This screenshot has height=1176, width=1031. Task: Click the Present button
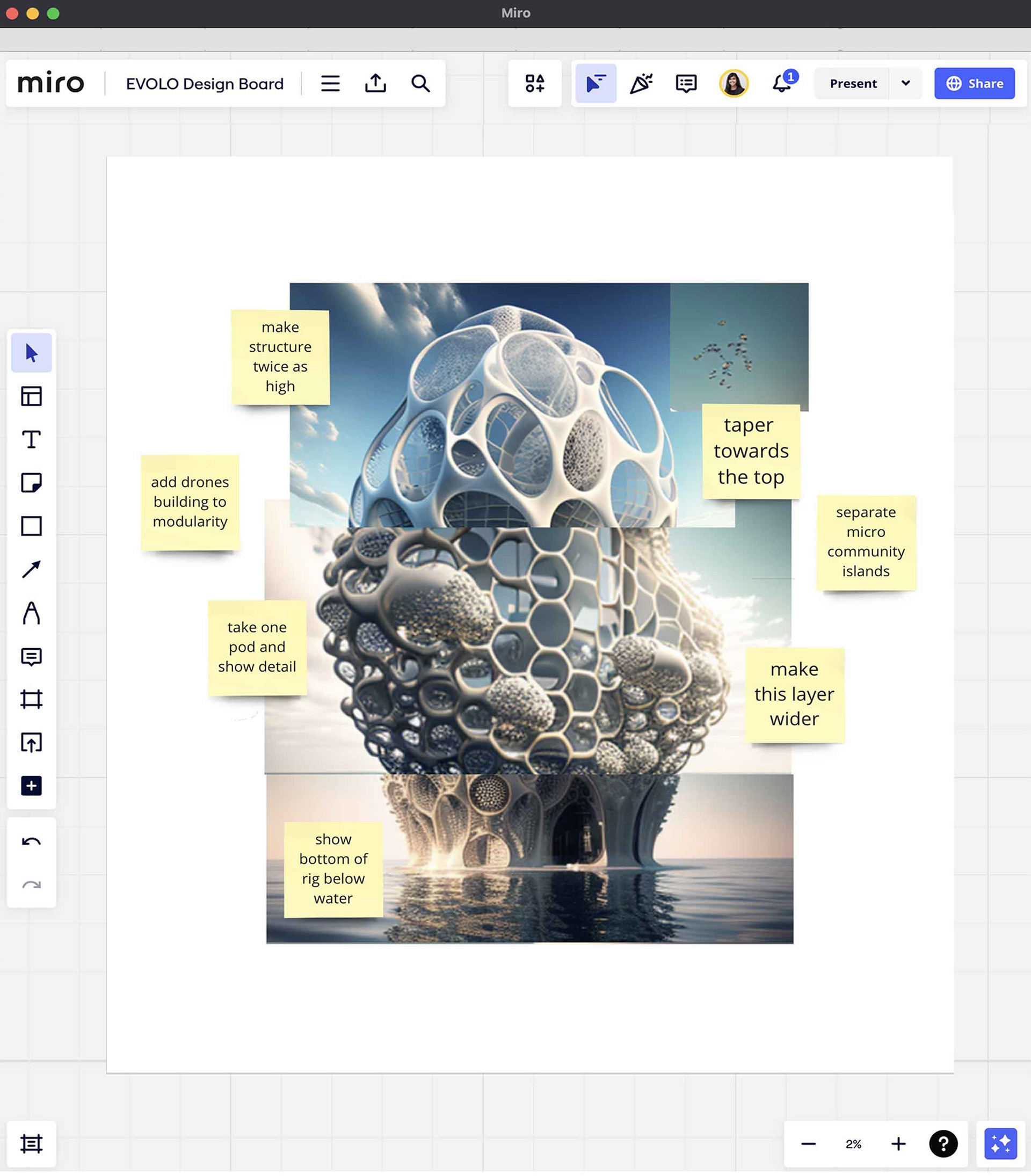[x=853, y=83]
